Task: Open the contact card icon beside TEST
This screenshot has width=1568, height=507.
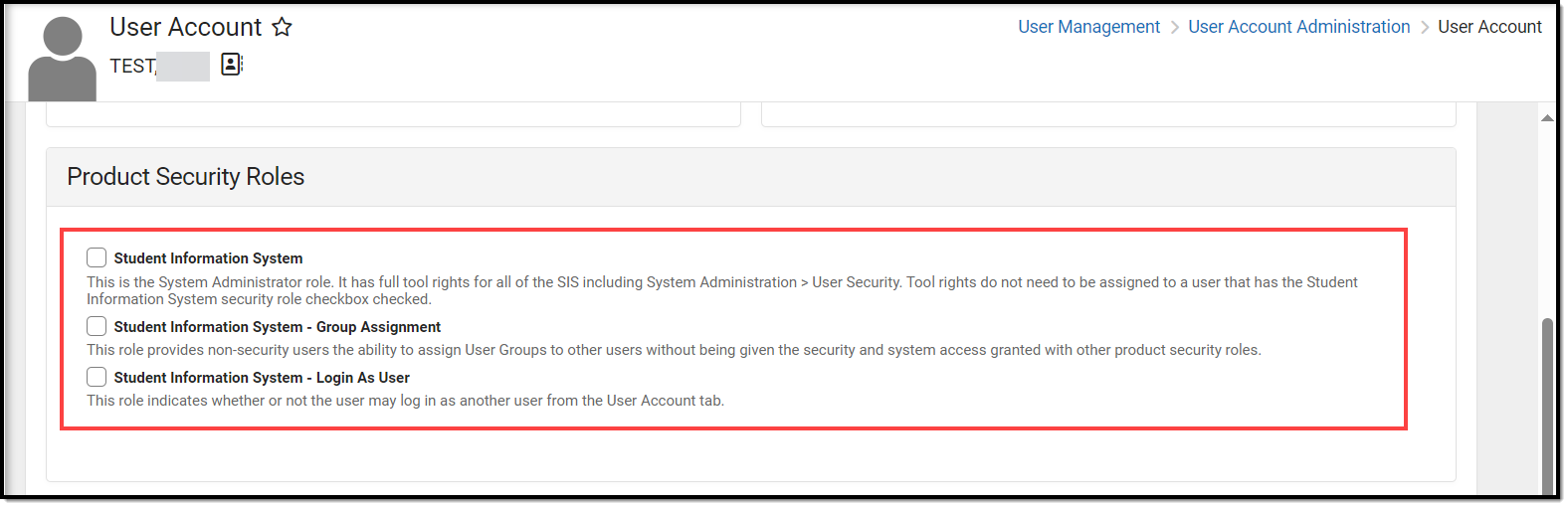Action: pos(231,65)
